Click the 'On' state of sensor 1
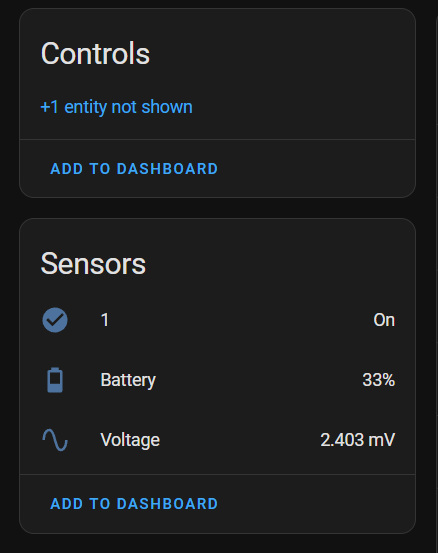 click(x=384, y=320)
